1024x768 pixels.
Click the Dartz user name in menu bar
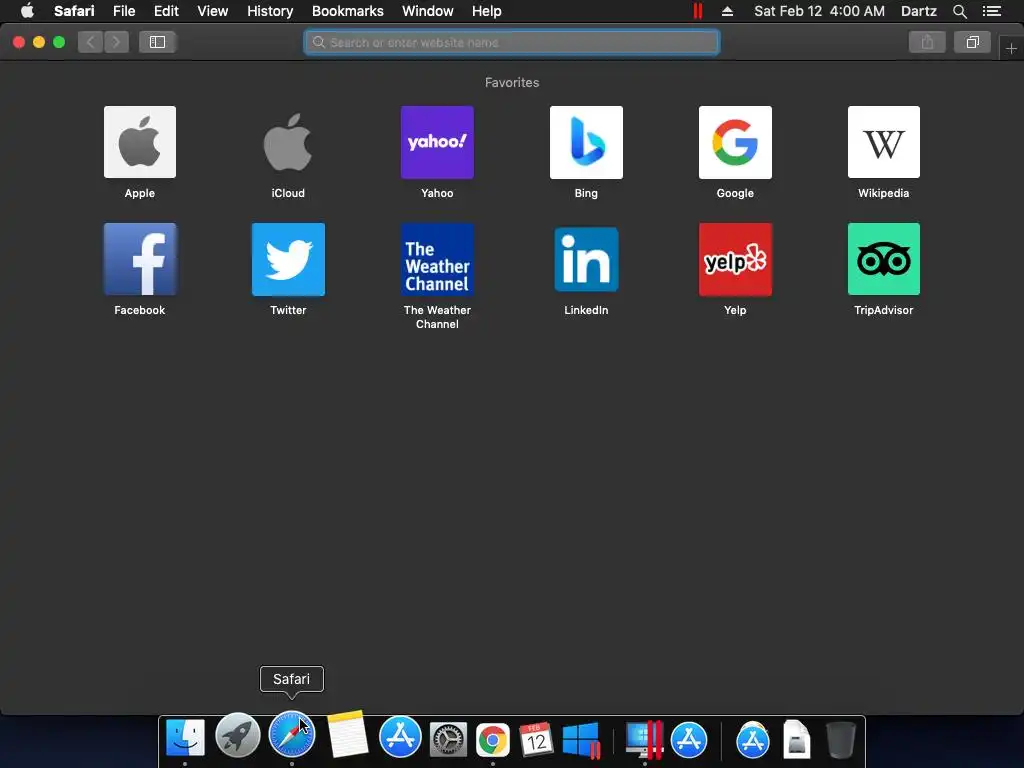point(918,11)
